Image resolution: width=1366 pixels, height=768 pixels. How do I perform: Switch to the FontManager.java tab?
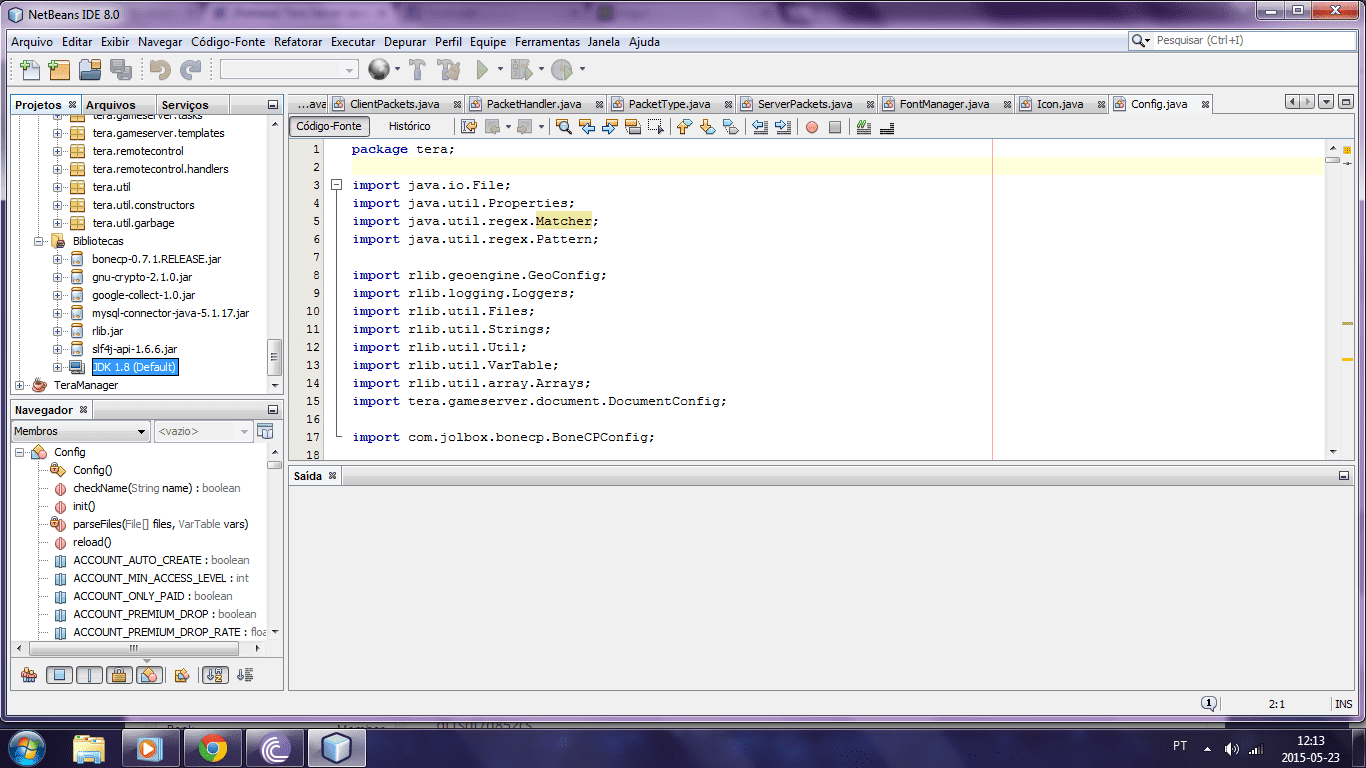click(944, 104)
